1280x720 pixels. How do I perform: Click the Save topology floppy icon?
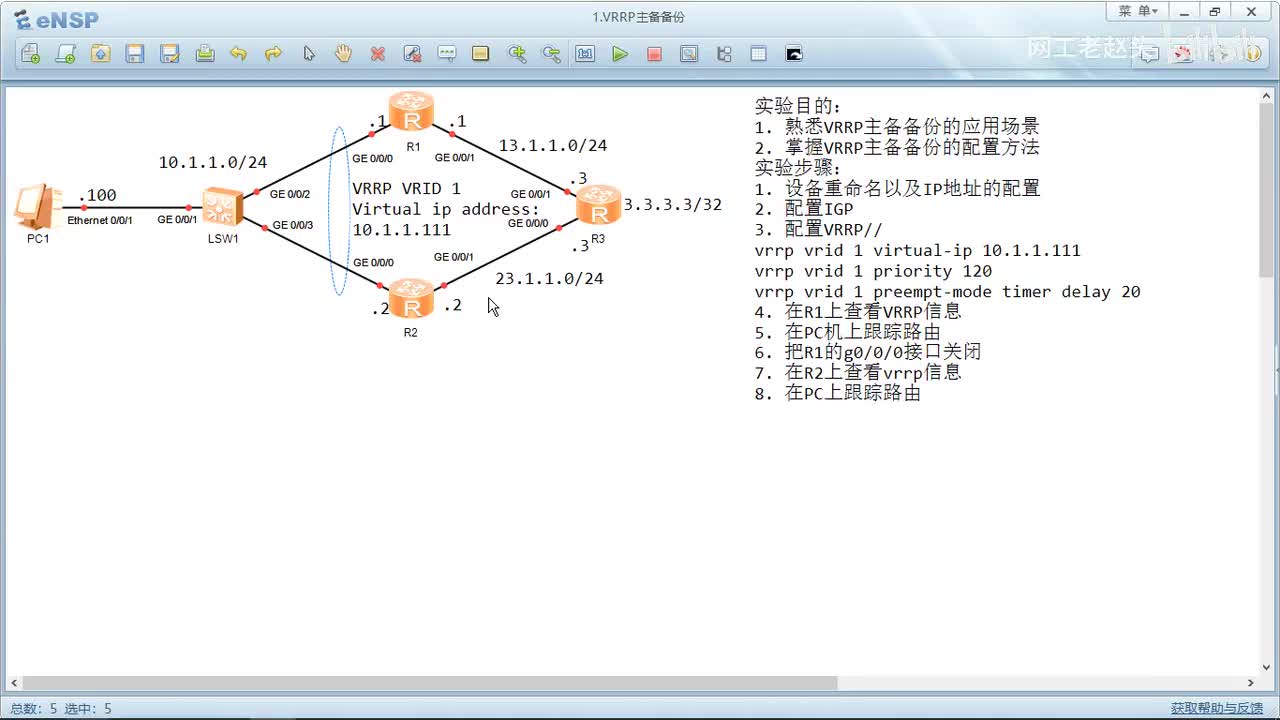(135, 54)
